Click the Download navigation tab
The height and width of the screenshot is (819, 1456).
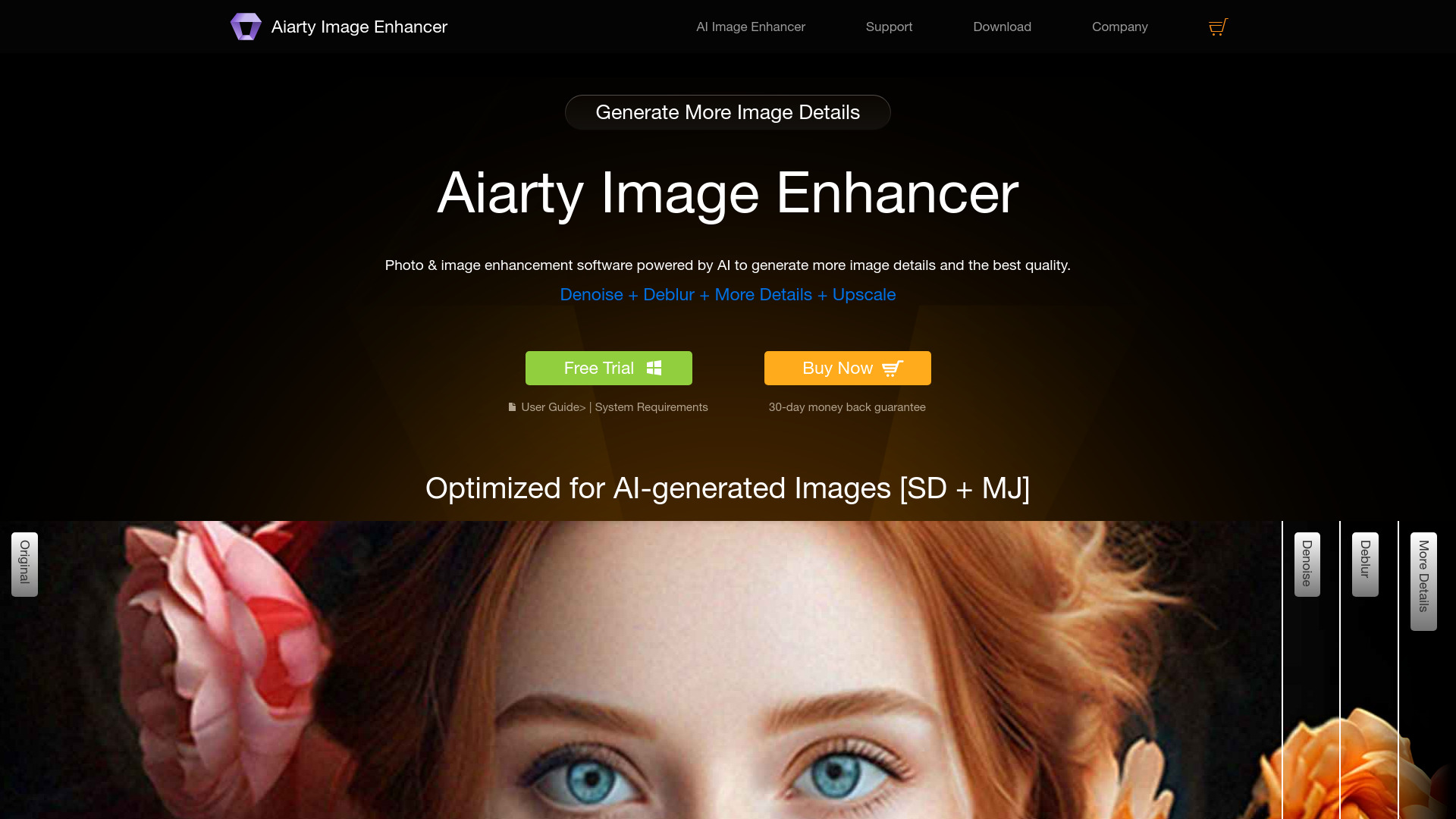1002,27
